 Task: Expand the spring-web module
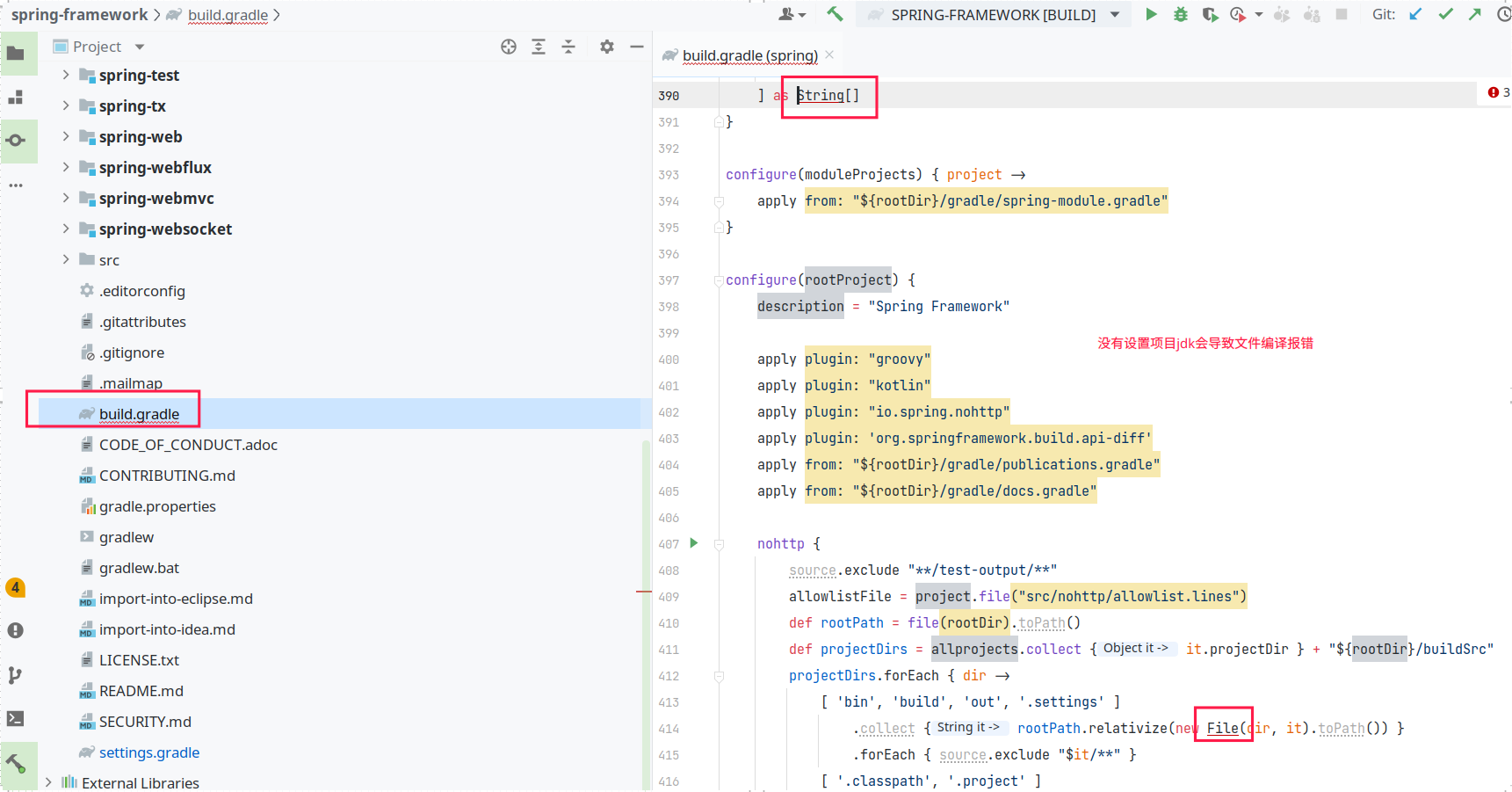pyautogui.click(x=65, y=136)
